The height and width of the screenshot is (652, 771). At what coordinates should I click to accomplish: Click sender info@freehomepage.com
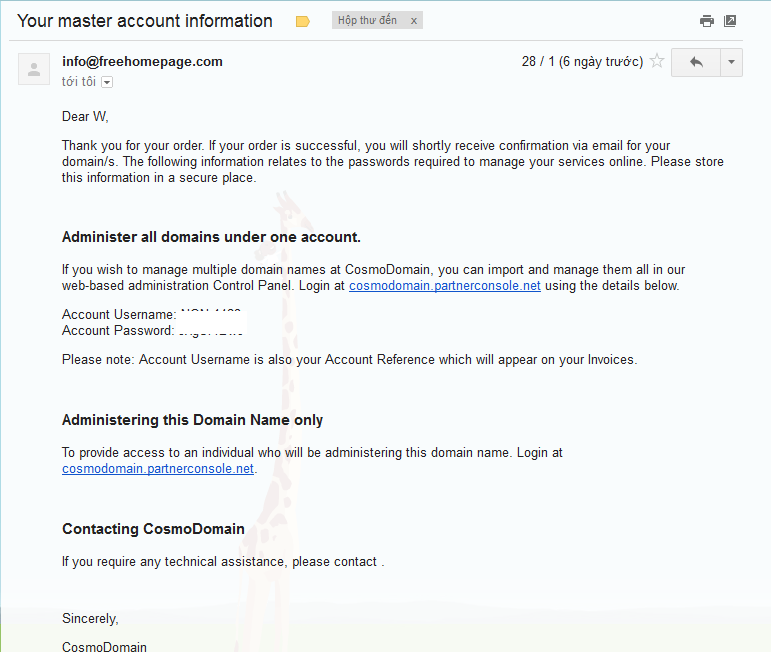click(142, 61)
